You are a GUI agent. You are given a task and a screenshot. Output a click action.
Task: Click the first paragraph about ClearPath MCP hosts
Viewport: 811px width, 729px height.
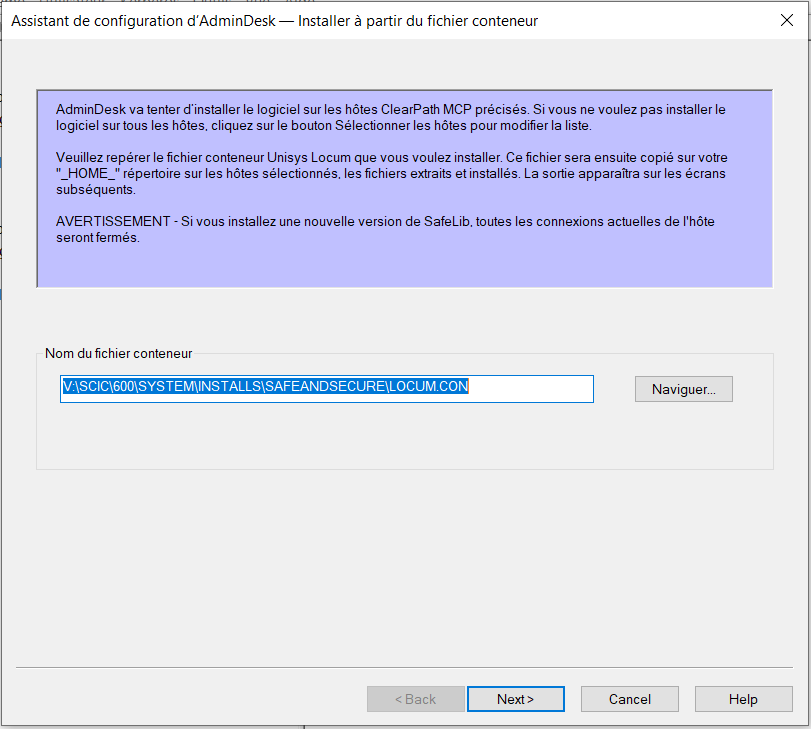390,117
